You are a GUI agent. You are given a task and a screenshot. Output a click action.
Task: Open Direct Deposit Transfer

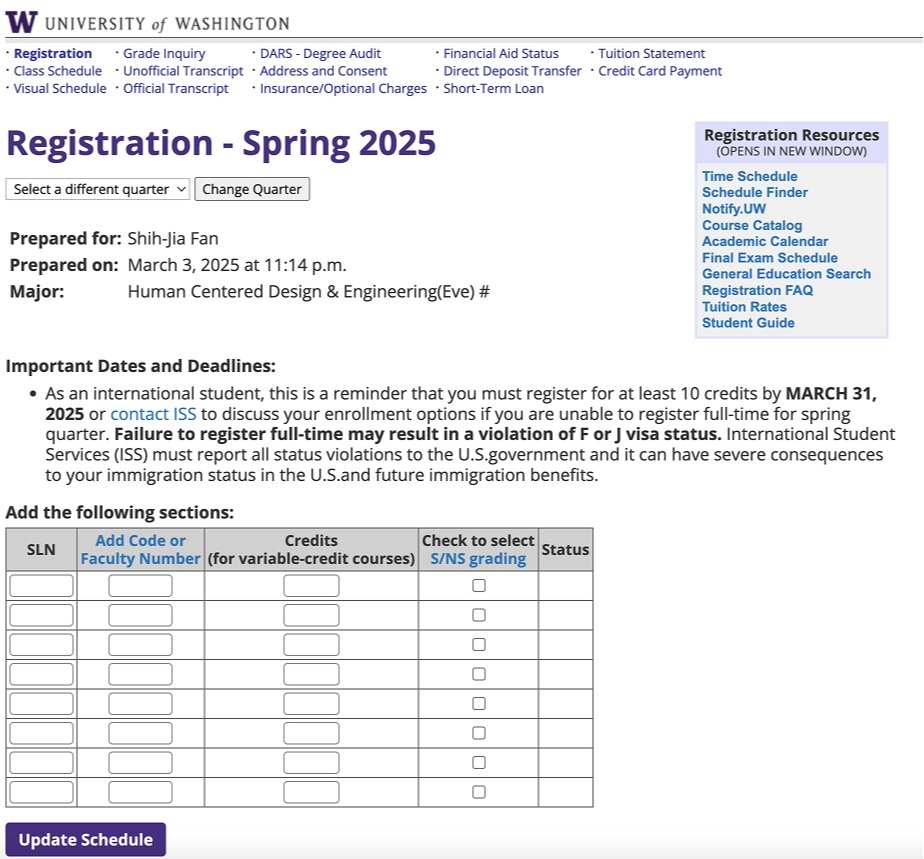point(512,71)
